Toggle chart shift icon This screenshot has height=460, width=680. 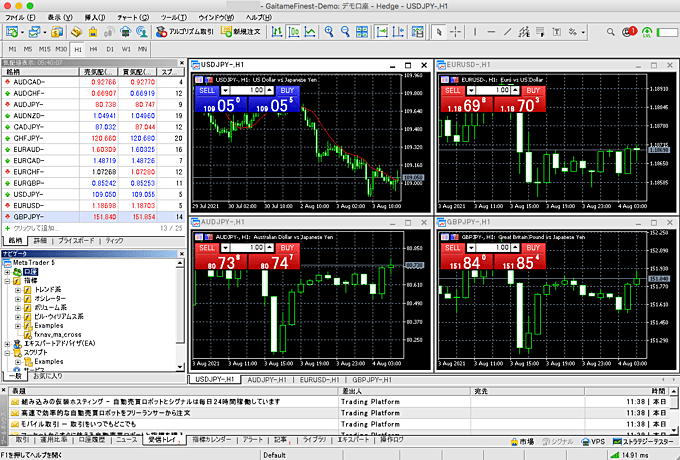(x=398, y=32)
